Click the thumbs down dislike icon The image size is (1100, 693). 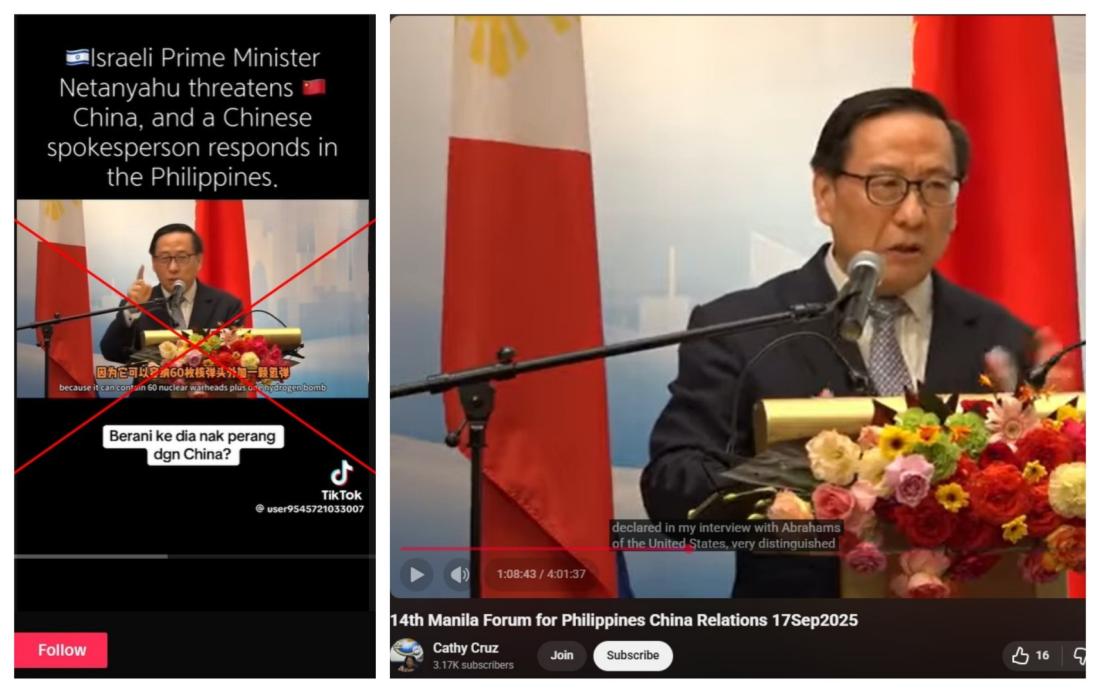(x=1080, y=656)
